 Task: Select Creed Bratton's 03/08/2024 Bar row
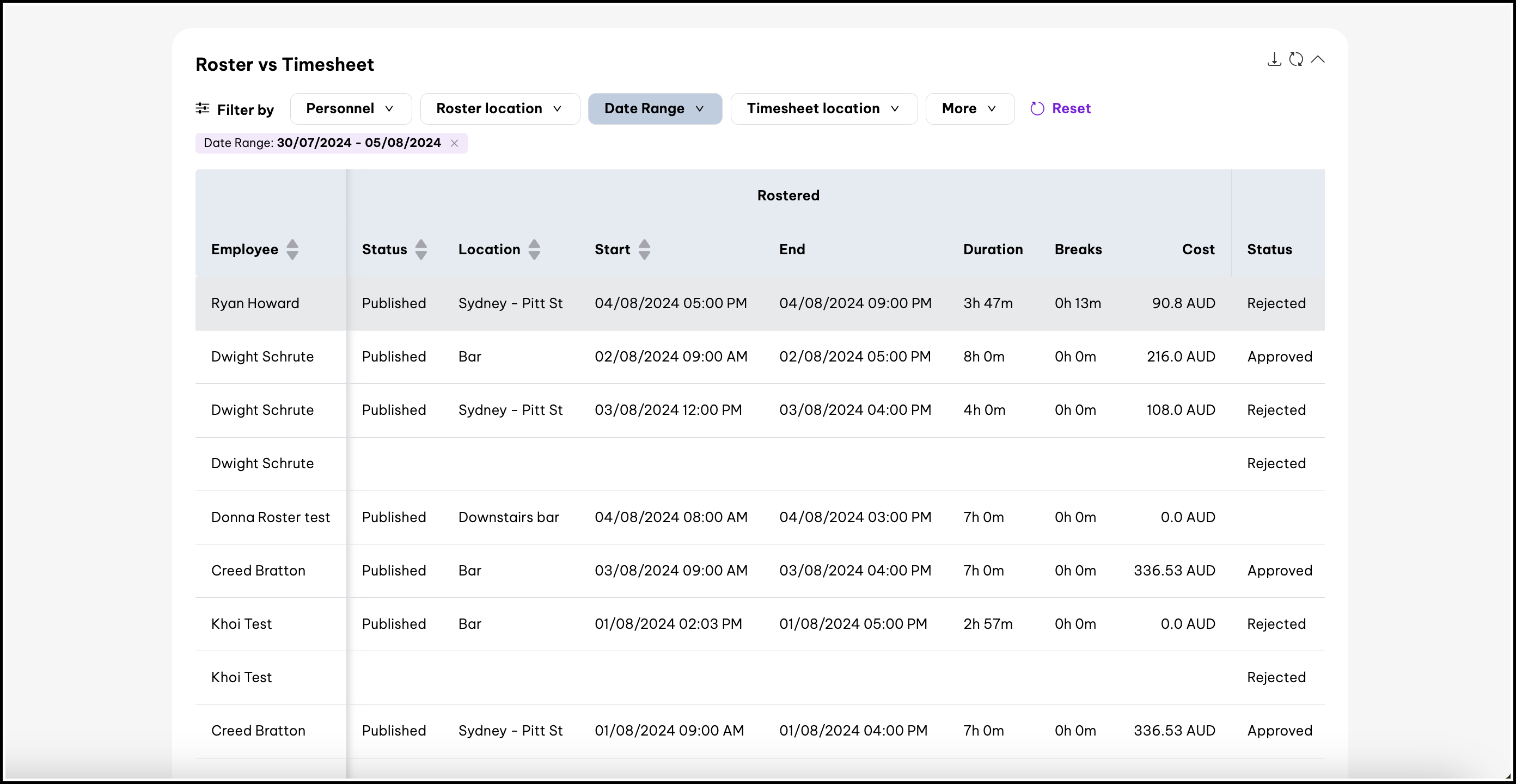(x=670, y=571)
